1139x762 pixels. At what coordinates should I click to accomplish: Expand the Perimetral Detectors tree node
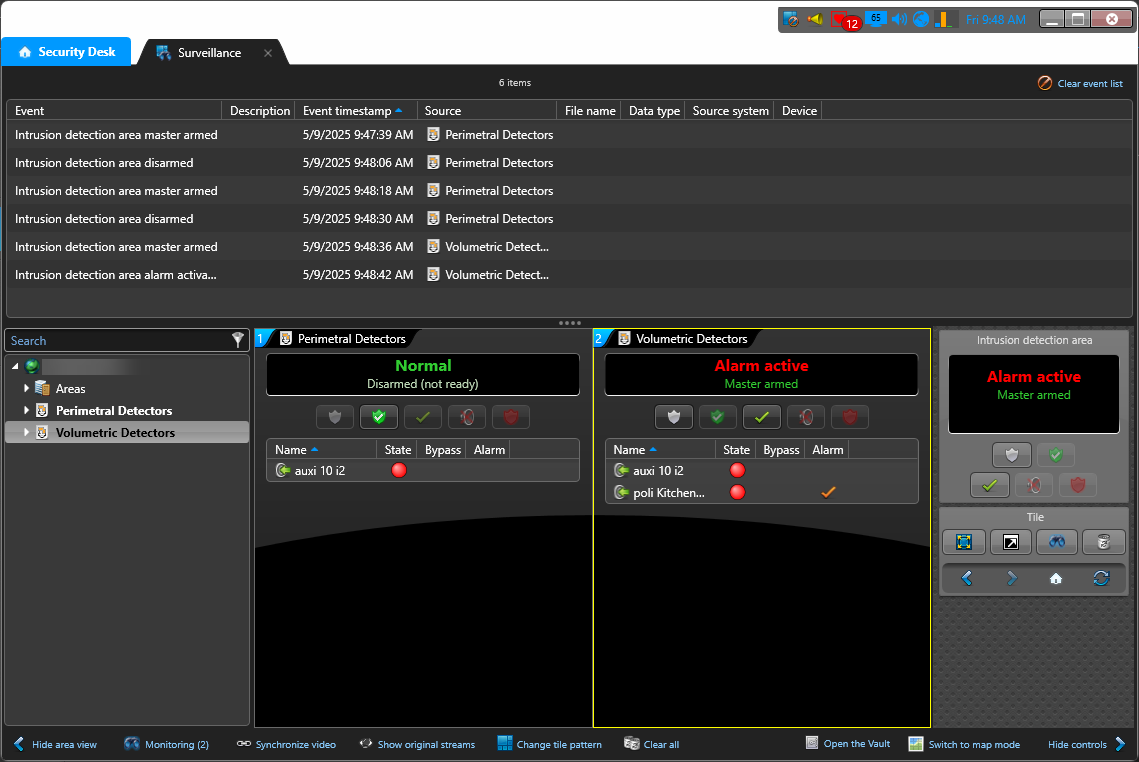[27, 411]
